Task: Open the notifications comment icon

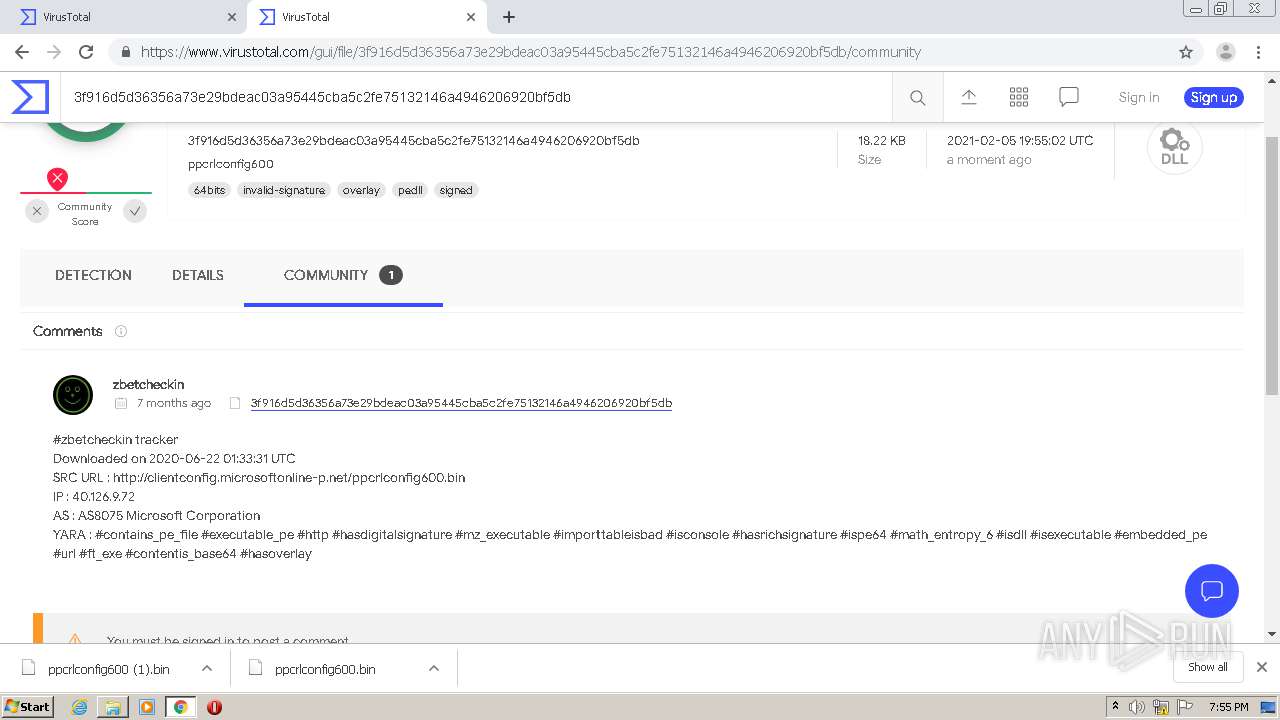Action: [x=1069, y=97]
